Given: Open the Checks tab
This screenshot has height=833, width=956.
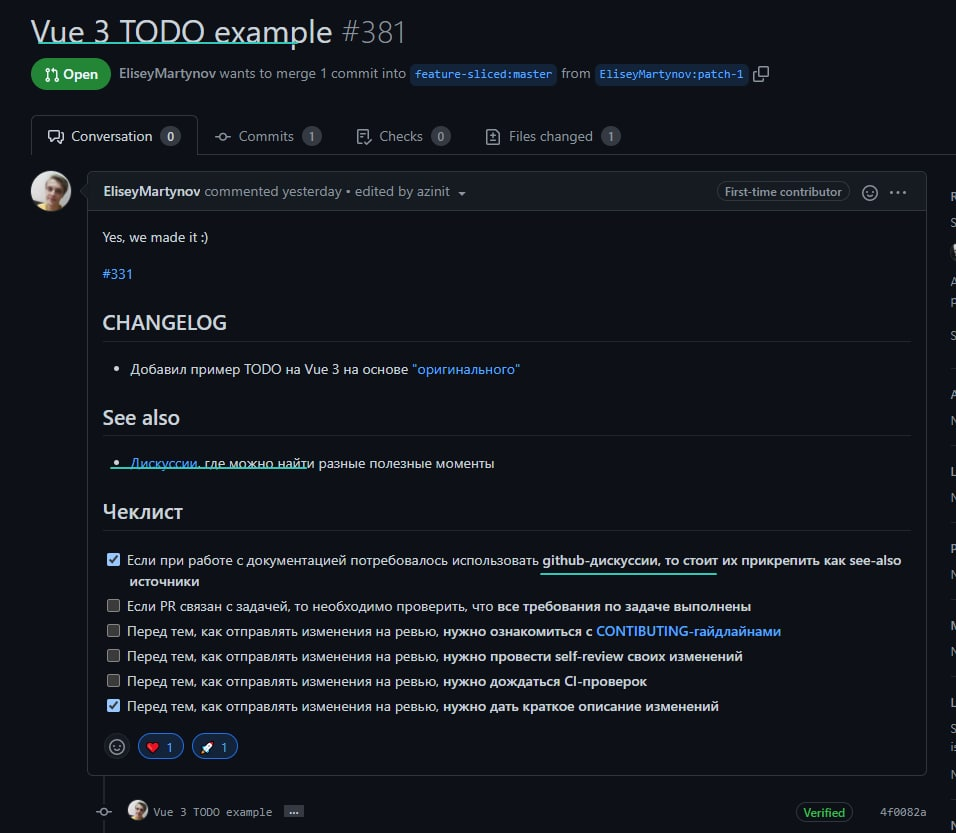Looking at the screenshot, I should pos(403,137).
